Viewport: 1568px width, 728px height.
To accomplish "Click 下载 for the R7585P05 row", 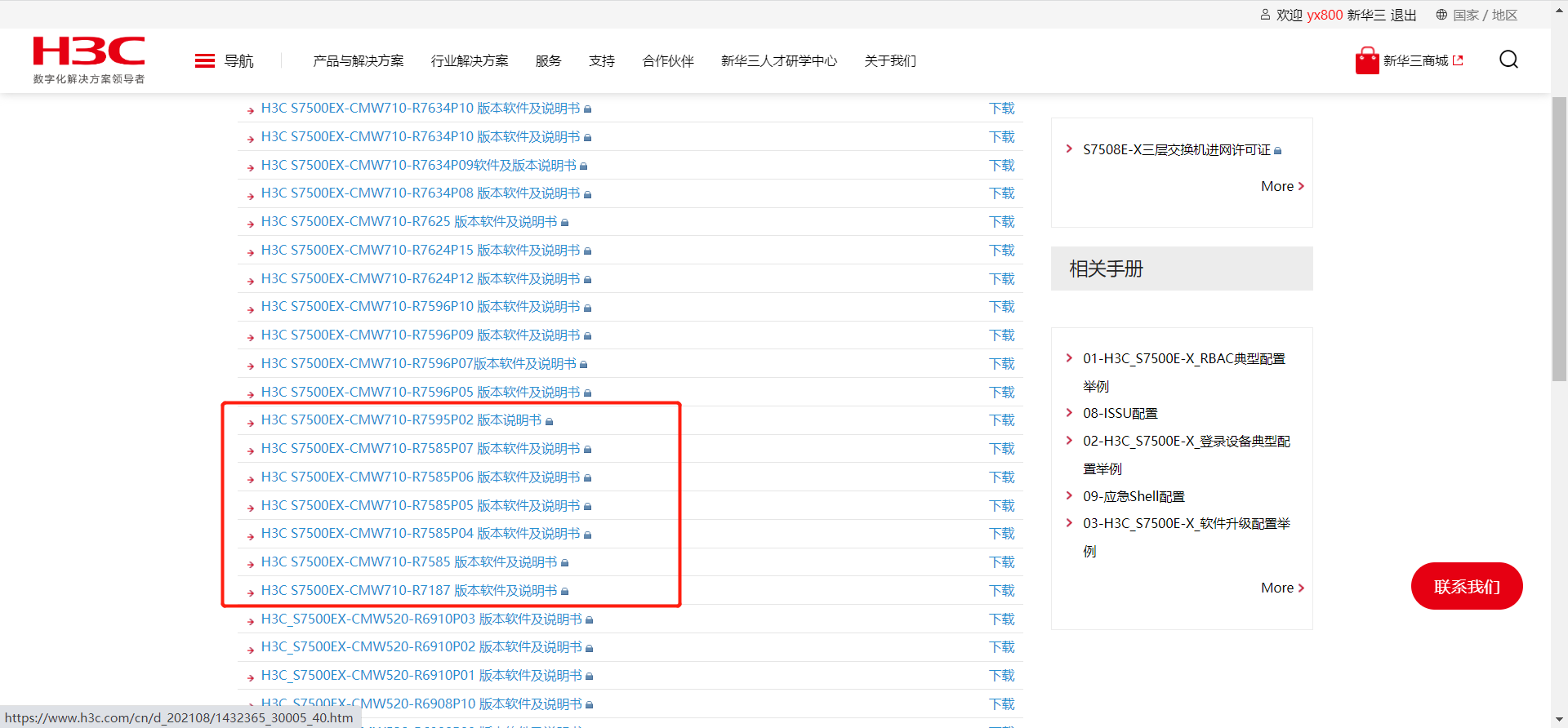I will [x=1002, y=506].
